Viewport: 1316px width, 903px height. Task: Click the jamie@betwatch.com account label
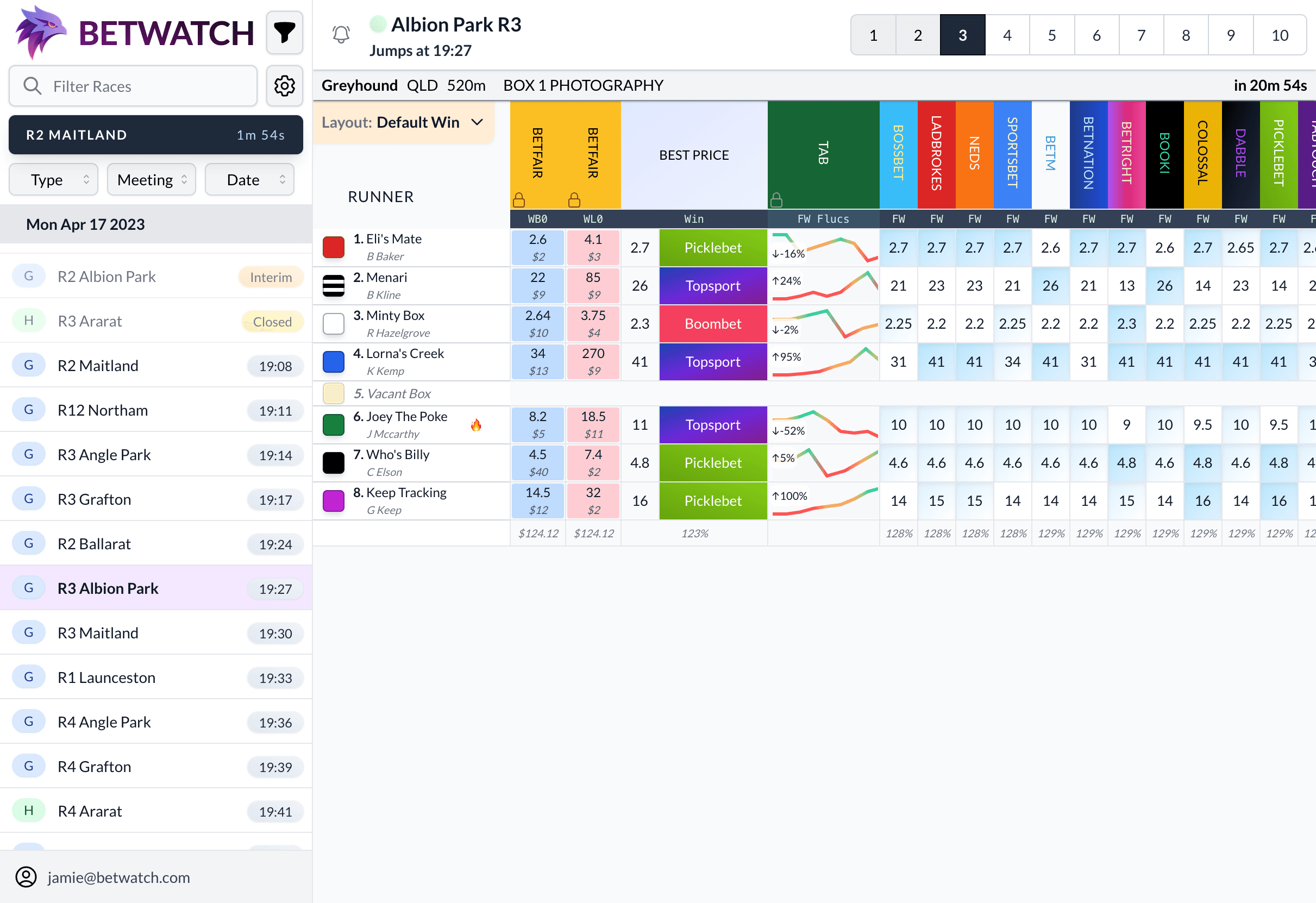pos(119,877)
